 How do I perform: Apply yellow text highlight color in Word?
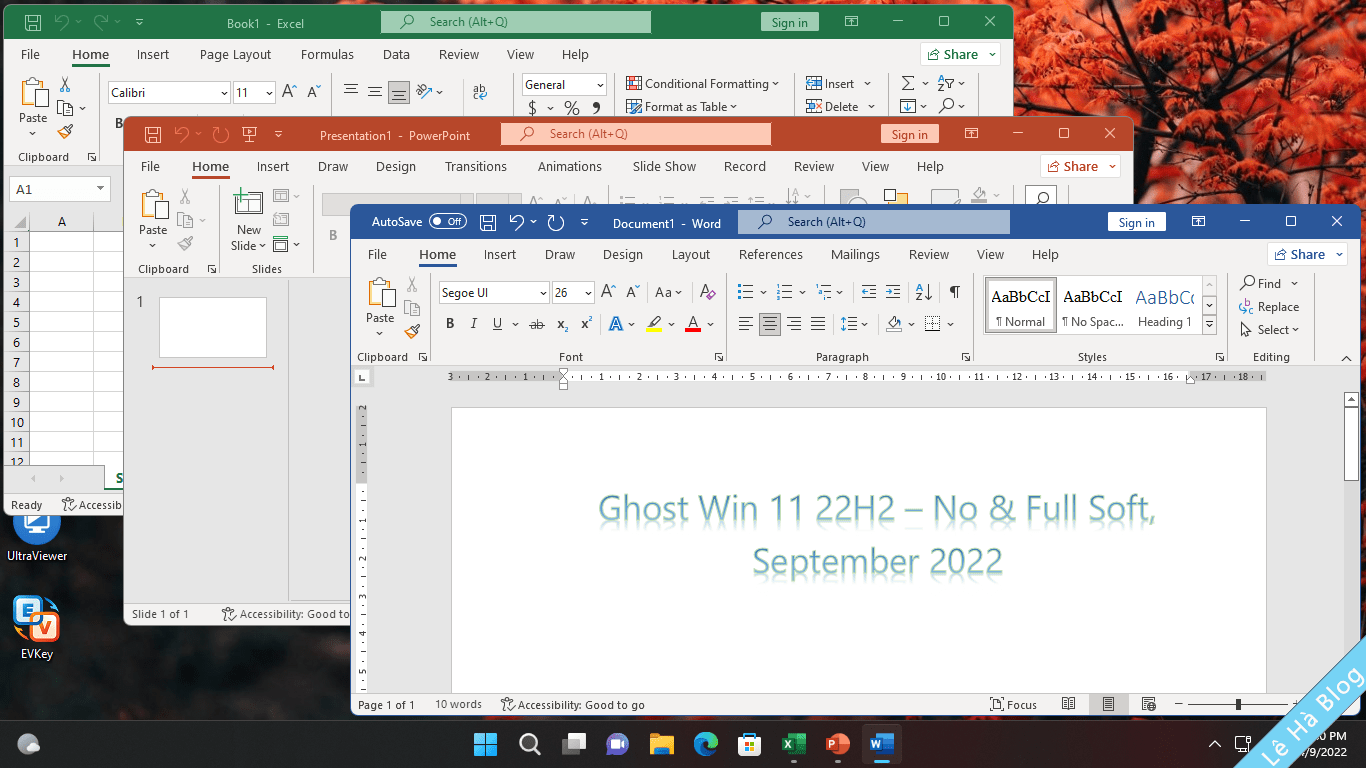(x=653, y=324)
